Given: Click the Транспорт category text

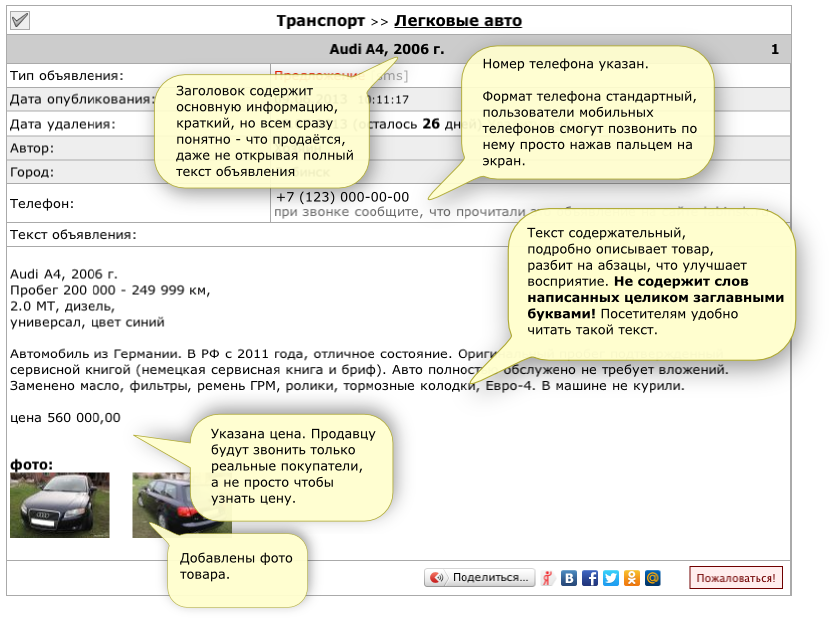Looking at the screenshot, I should coord(320,21).
